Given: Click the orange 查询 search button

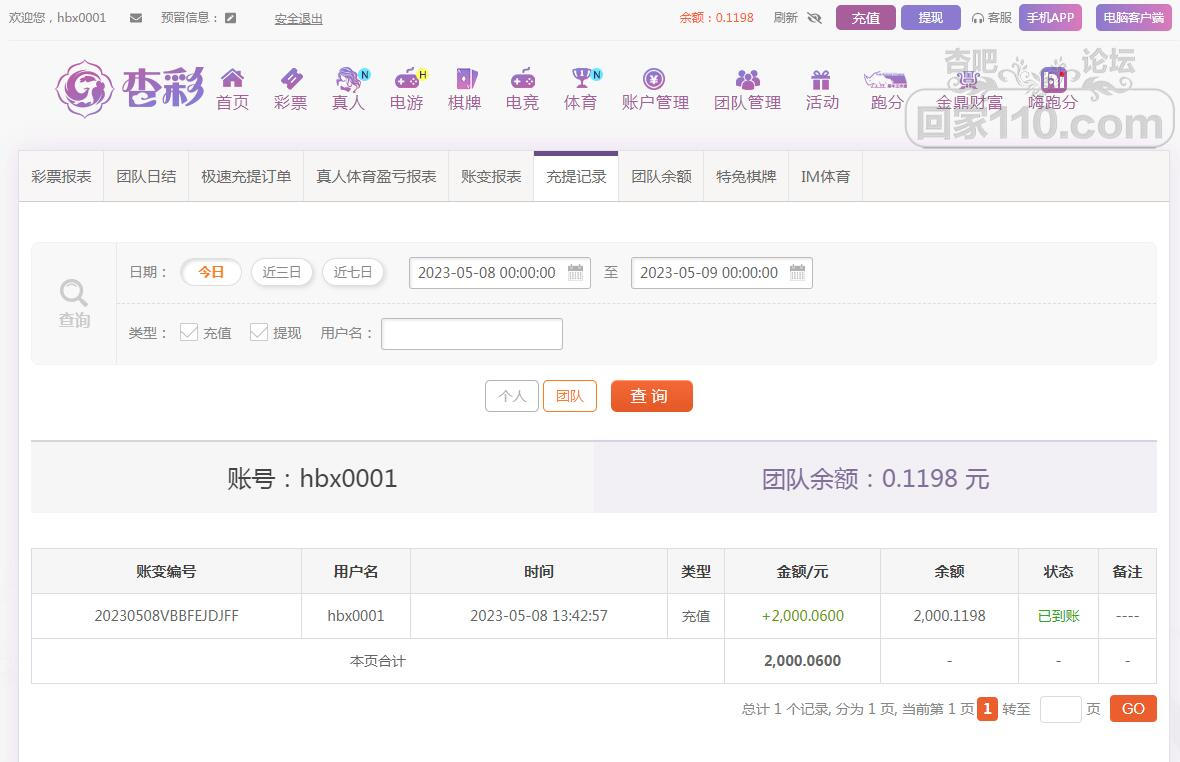Looking at the screenshot, I should (x=651, y=396).
